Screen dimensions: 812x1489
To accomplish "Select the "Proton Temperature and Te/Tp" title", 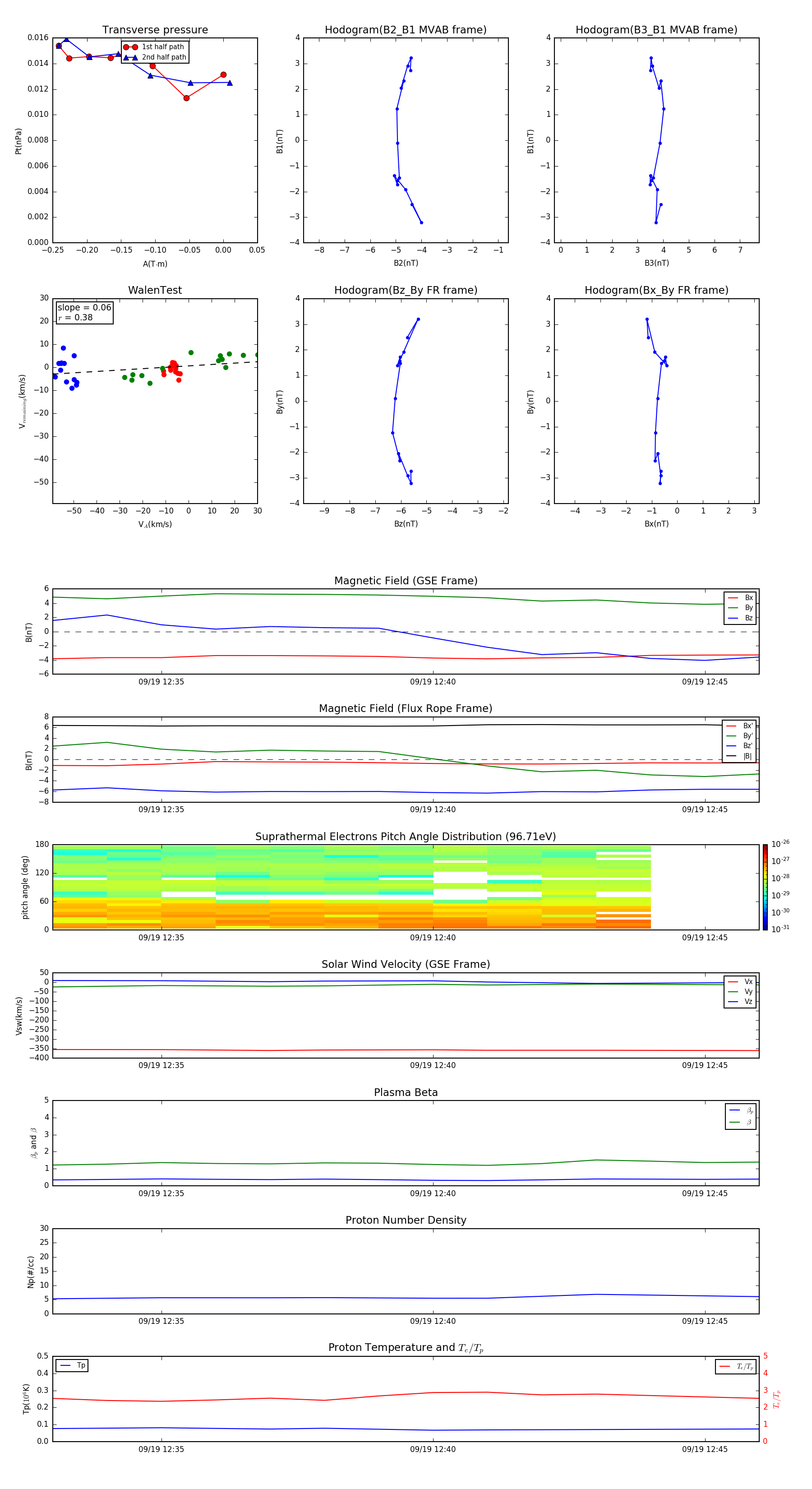I will (406, 1347).
